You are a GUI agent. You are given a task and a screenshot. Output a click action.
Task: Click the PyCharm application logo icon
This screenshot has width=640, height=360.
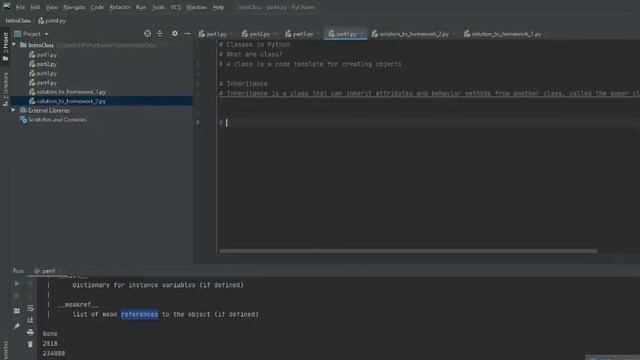pyautogui.click(x=7, y=7)
